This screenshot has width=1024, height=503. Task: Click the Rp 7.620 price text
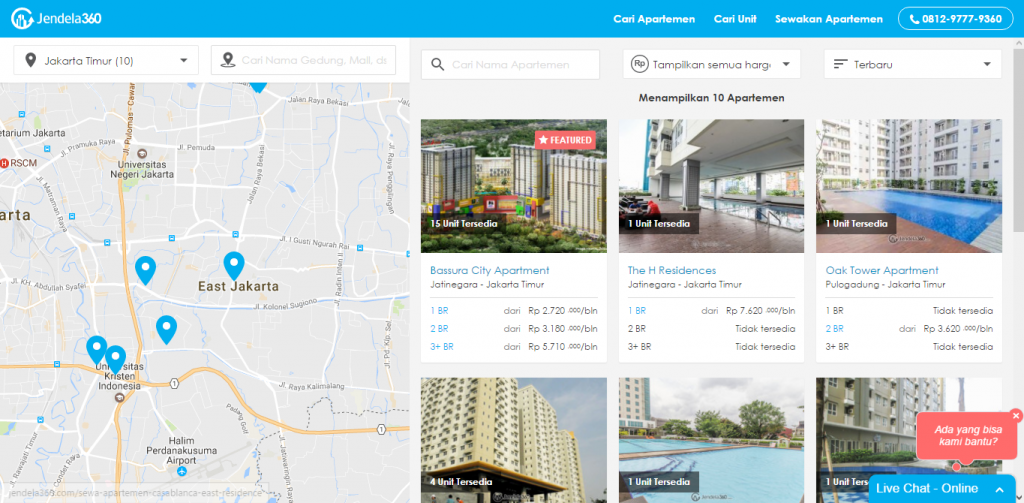tap(760, 311)
